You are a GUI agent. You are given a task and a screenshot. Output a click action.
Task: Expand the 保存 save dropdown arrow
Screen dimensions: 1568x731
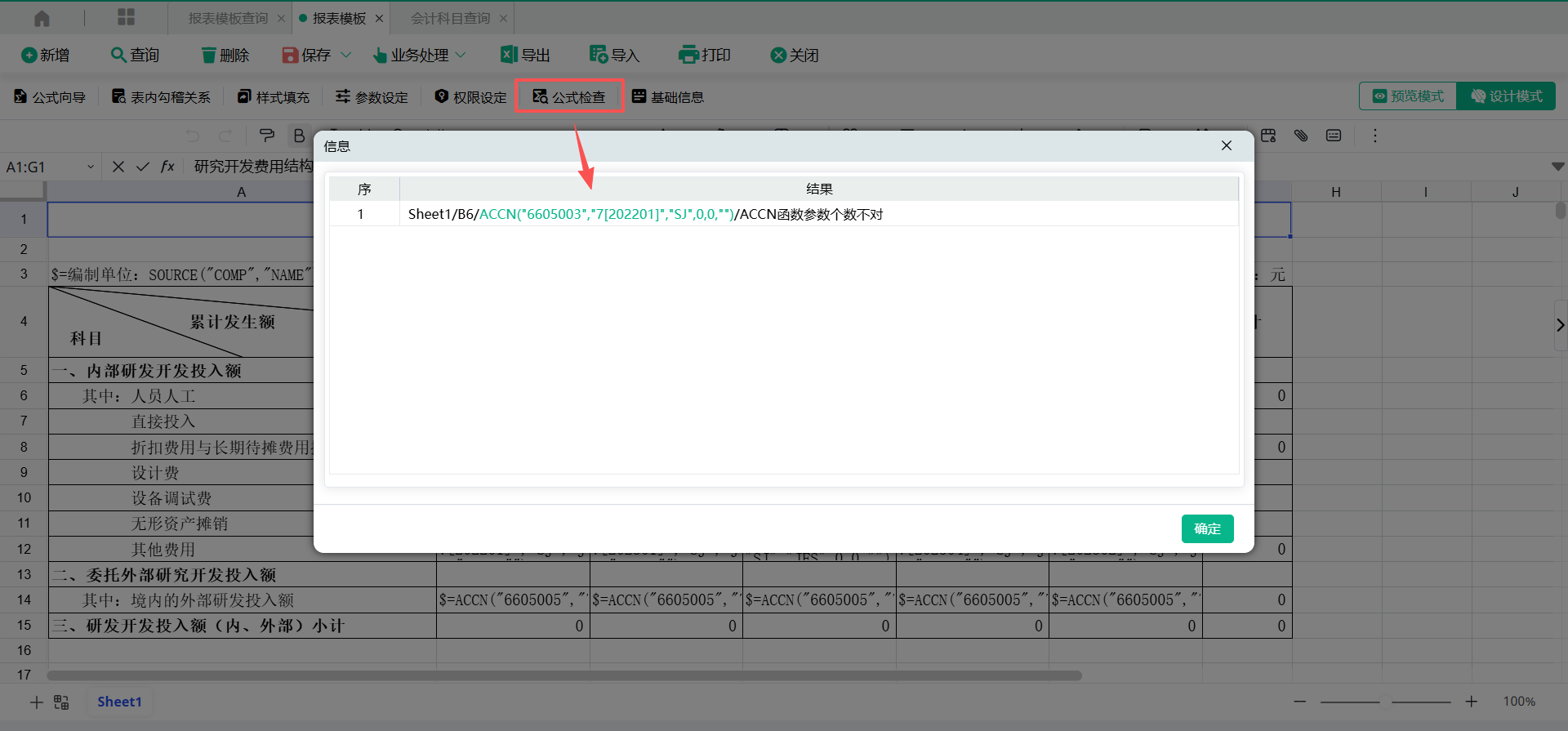click(345, 55)
